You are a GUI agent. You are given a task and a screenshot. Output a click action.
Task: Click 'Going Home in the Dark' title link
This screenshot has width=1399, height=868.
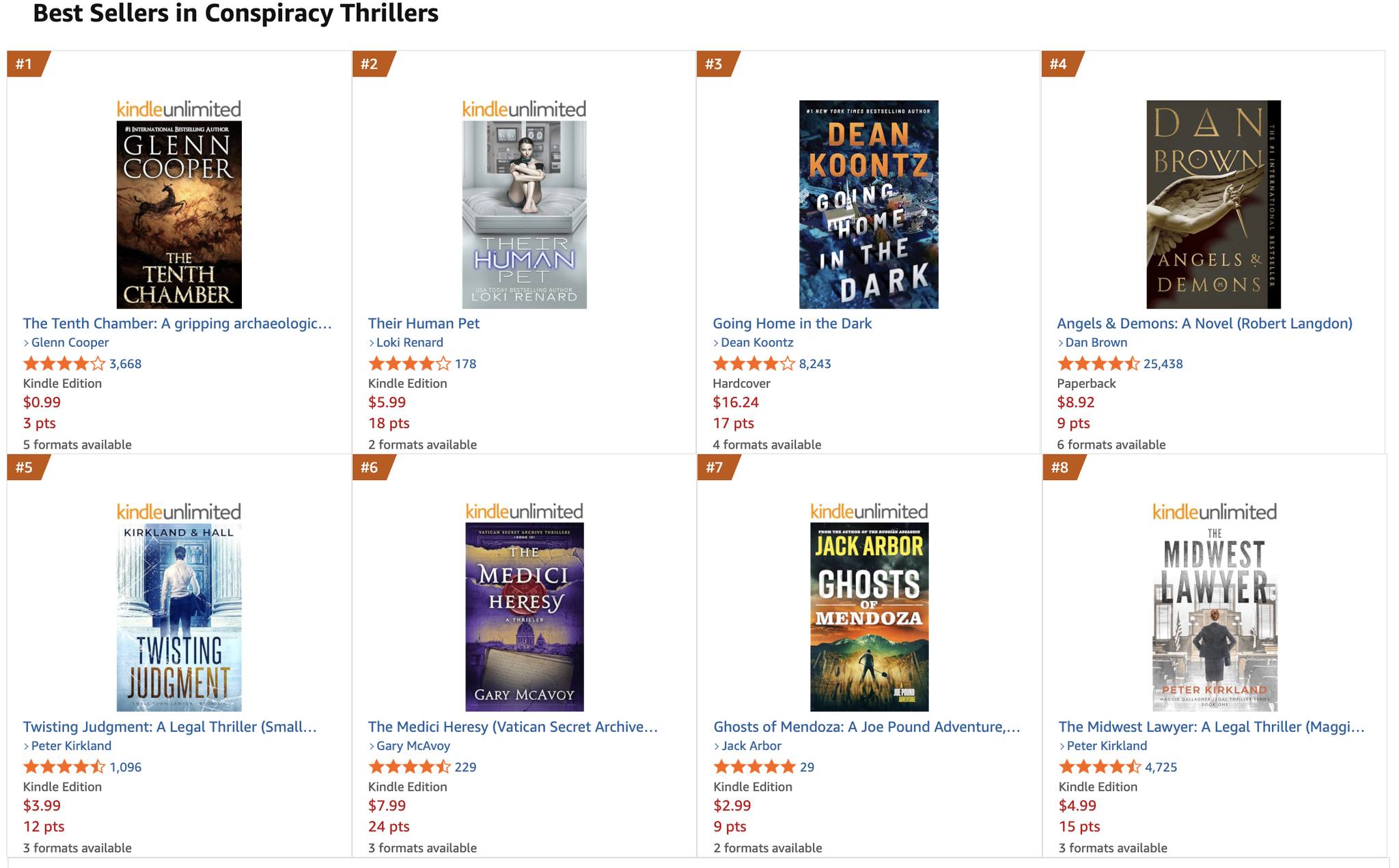pyautogui.click(x=792, y=324)
